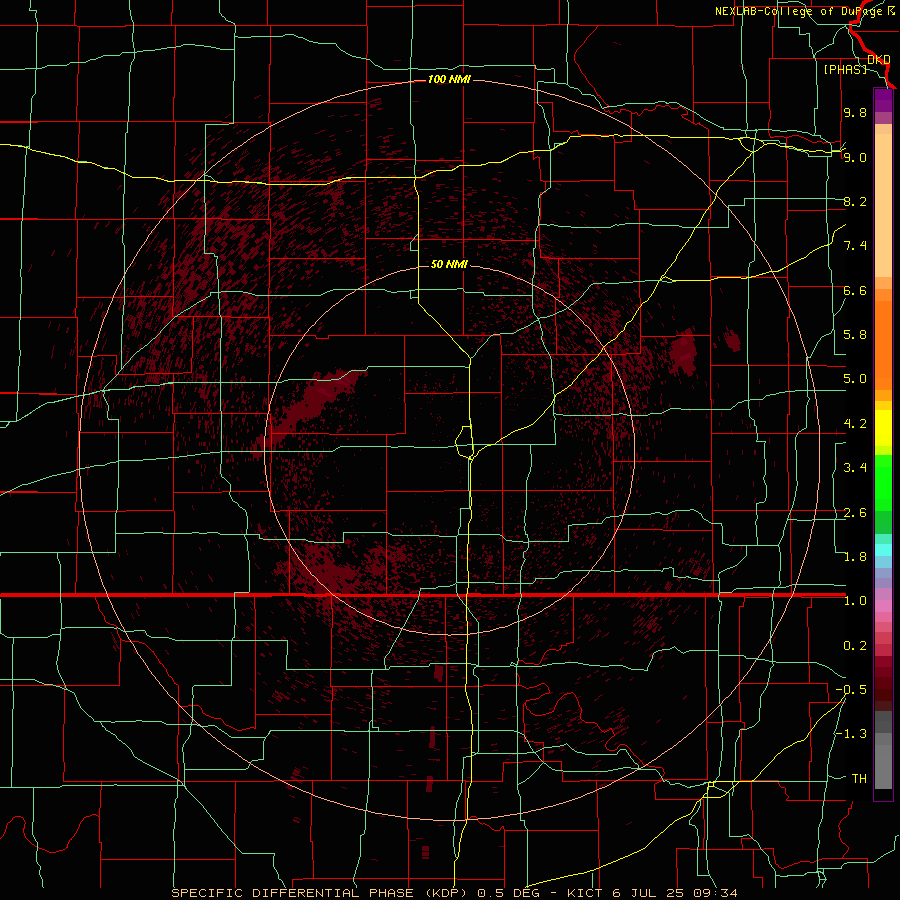Click the 4.2 value on the color scale
Image resolution: width=900 pixels, height=900 pixels.
tap(855, 424)
